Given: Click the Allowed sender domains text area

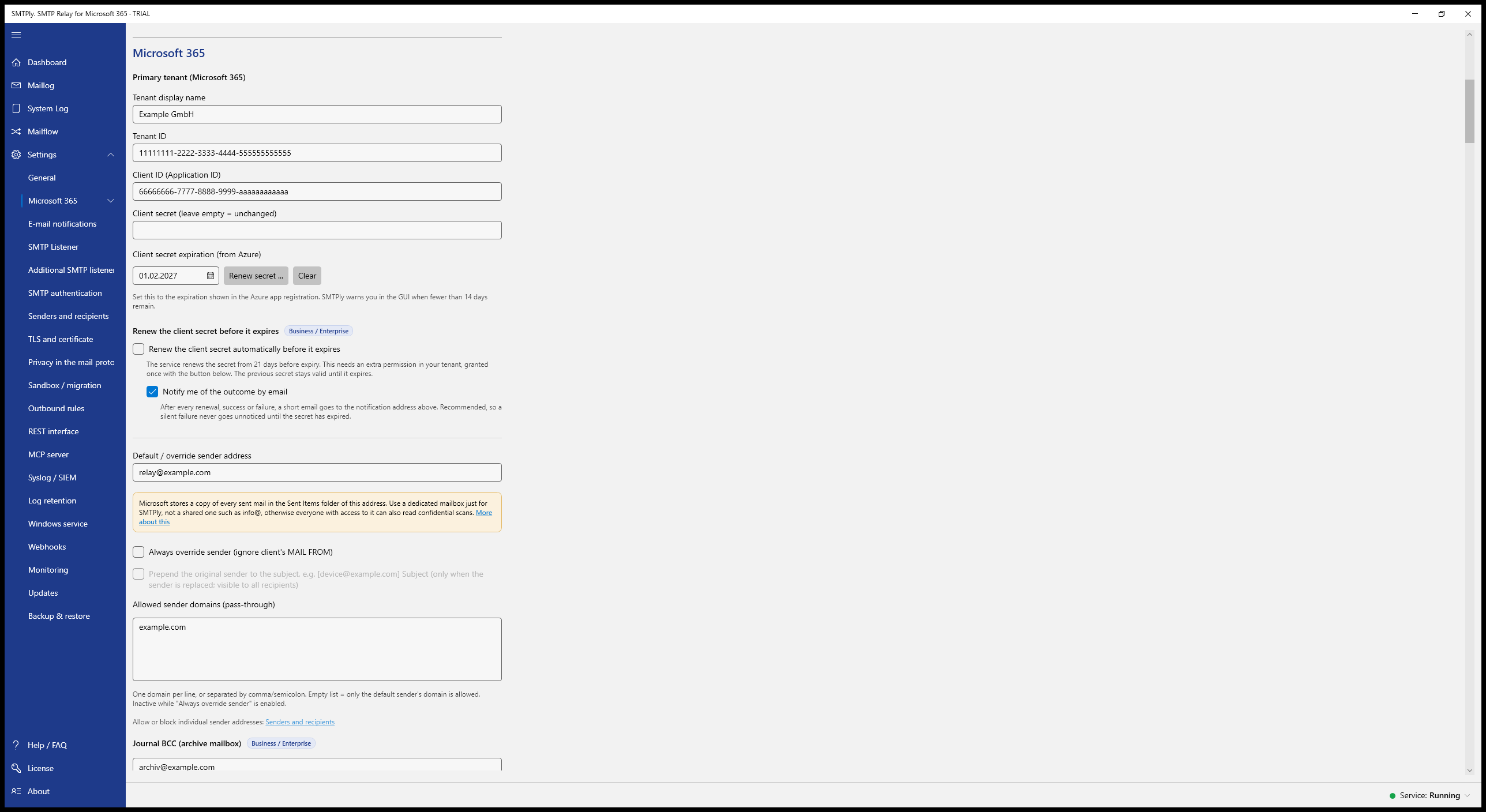Looking at the screenshot, I should tap(317, 649).
